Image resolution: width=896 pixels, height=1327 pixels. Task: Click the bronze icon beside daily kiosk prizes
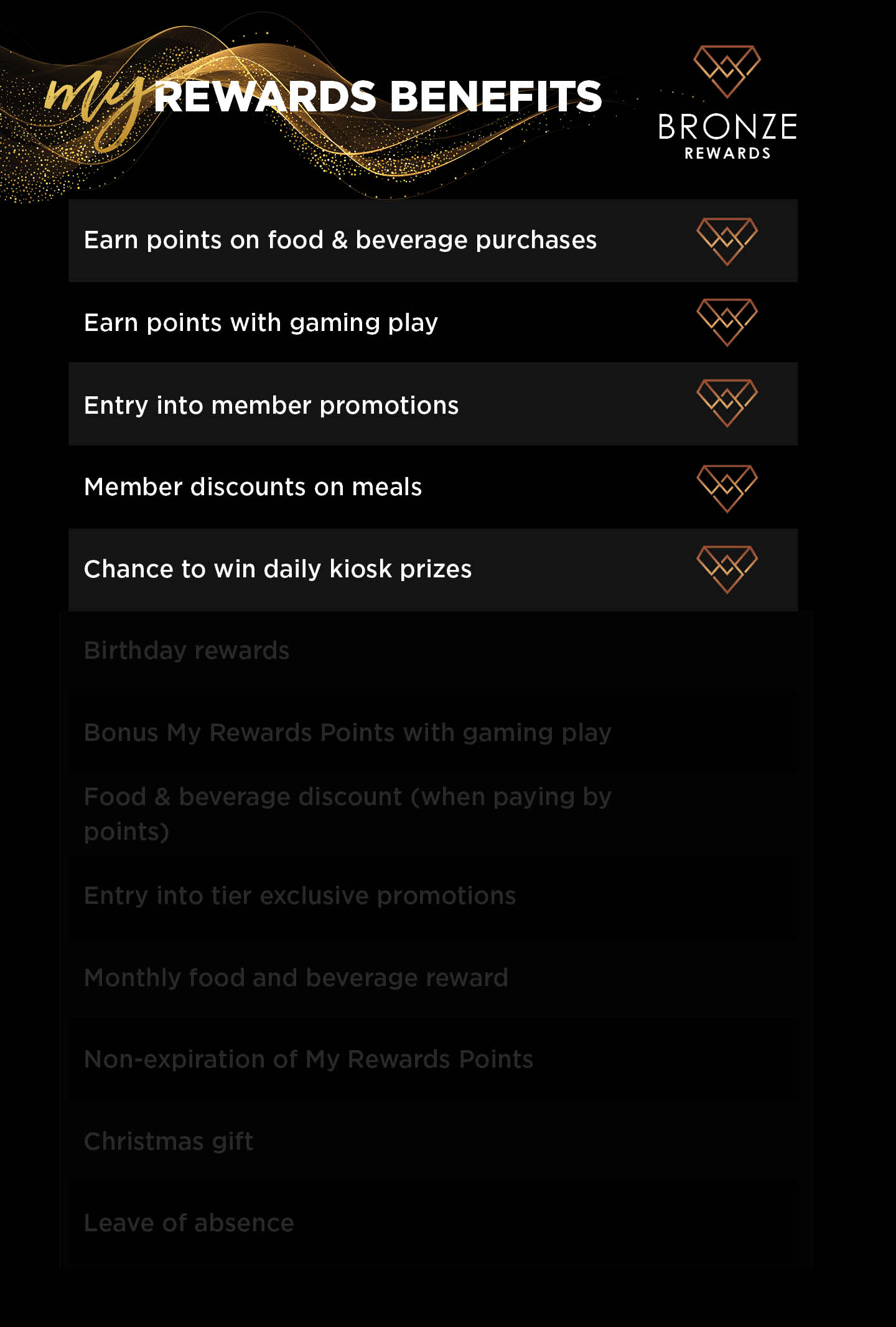coord(727,570)
